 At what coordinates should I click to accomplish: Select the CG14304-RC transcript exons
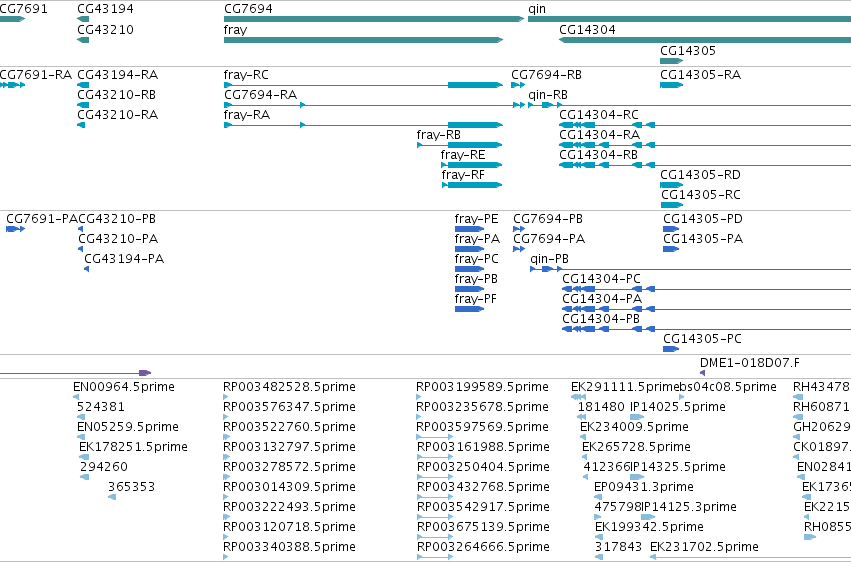pos(607,125)
